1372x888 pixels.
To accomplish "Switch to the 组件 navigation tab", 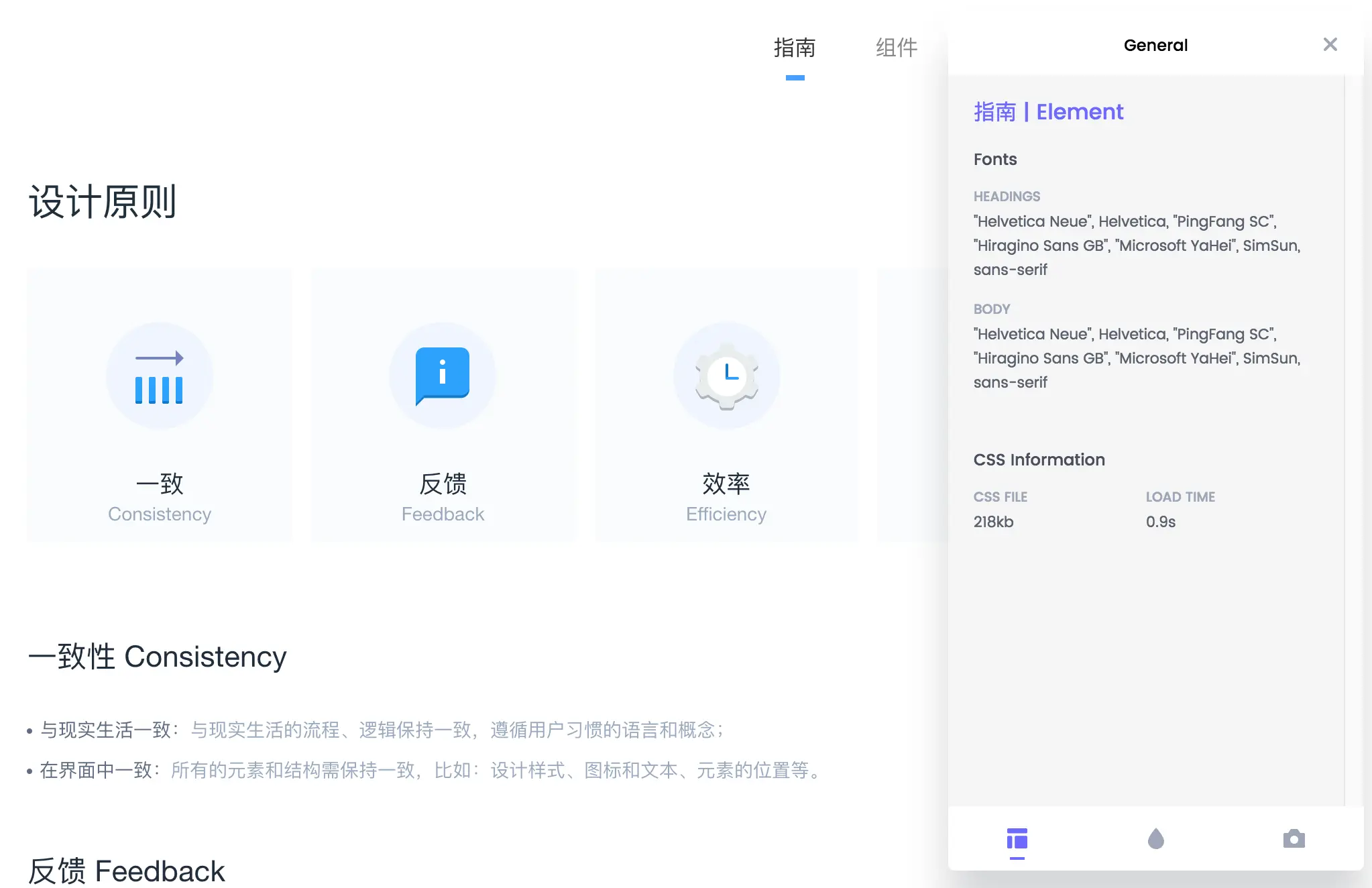I will pos(897,48).
